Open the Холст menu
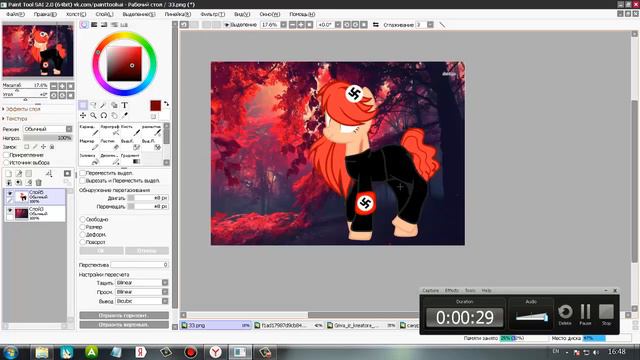This screenshot has height=360, width=640. pos(76,14)
